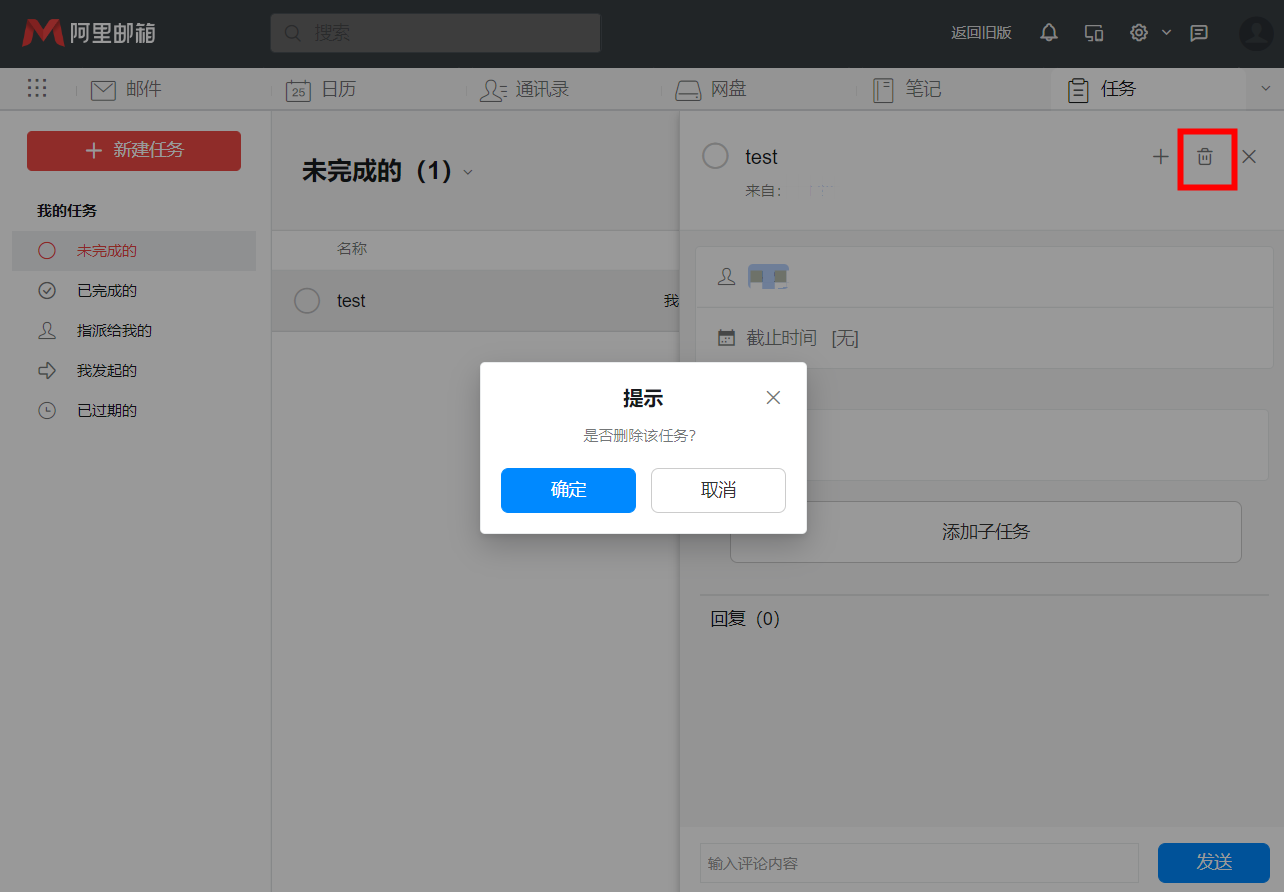Click the calendar icon beside 截止时间
Screen dimensions: 1284x892
[726, 337]
